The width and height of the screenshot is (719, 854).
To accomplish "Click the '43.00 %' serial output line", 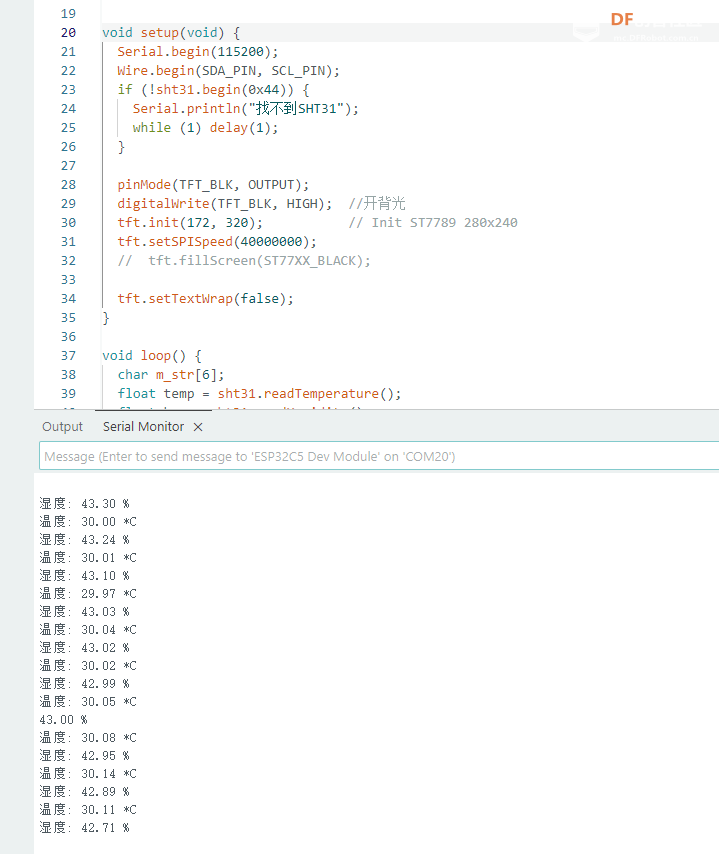I will (63, 719).
